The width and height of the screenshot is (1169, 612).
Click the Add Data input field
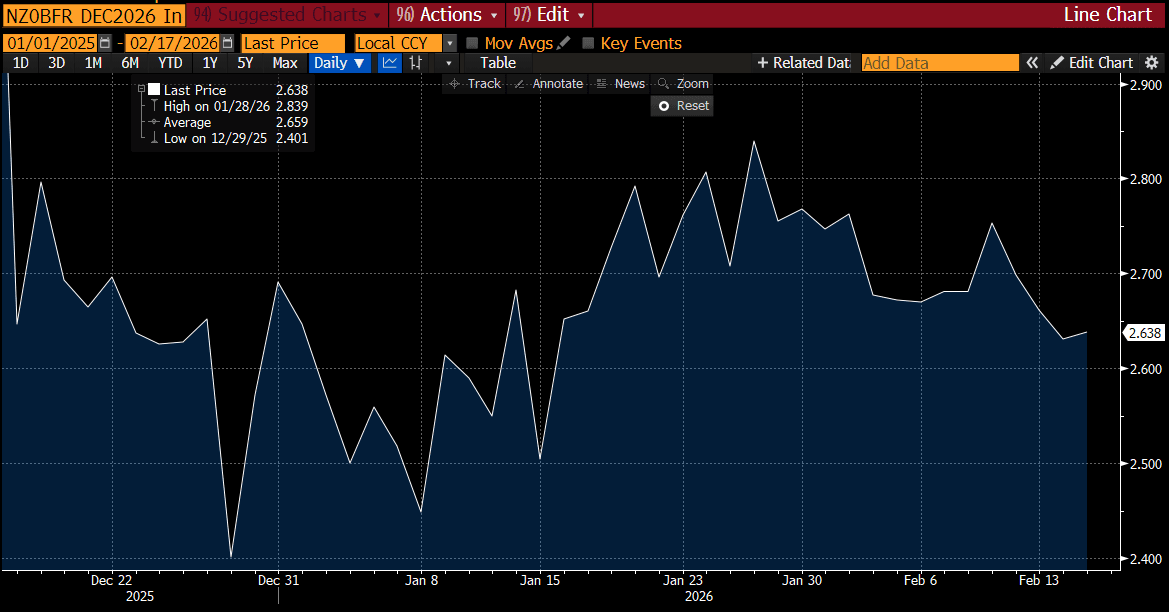(939, 63)
